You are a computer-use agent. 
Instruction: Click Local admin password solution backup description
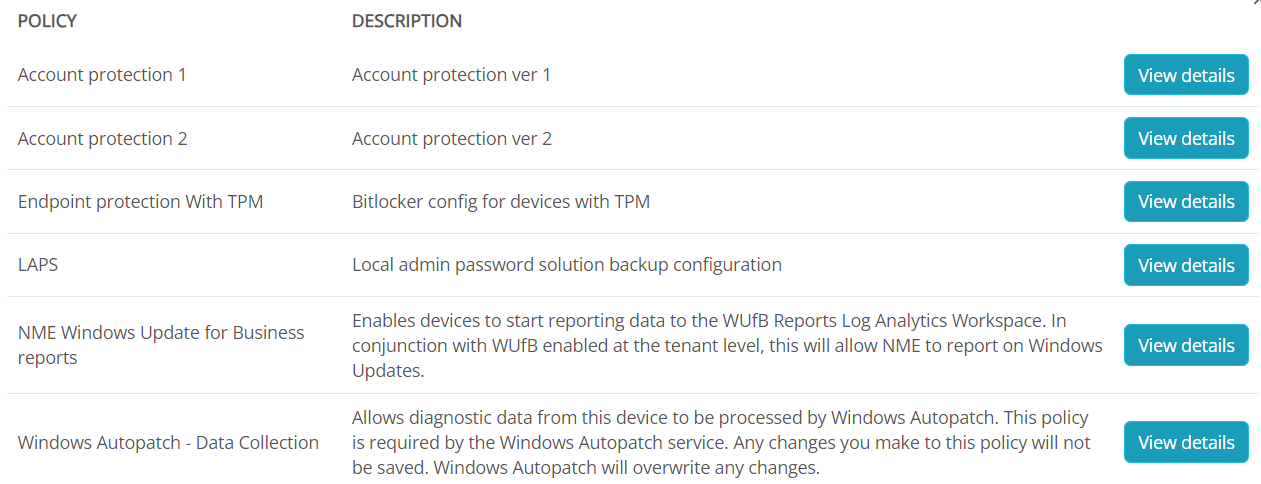[x=567, y=265]
